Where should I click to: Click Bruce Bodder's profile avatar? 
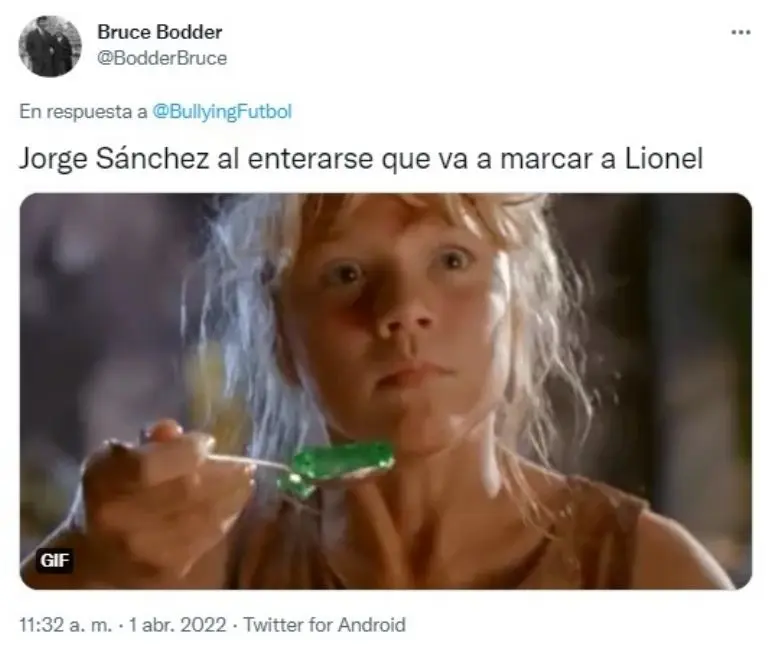(x=50, y=46)
